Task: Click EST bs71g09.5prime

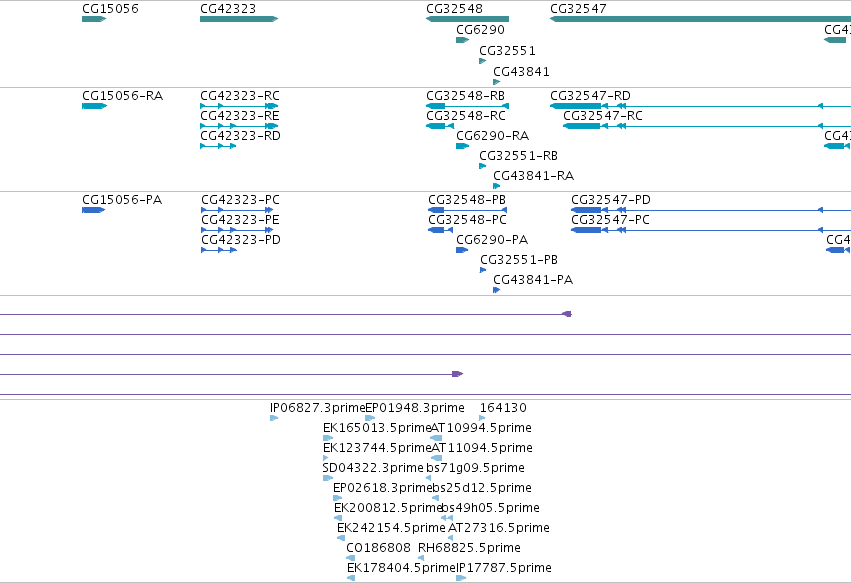Action: click(x=475, y=468)
